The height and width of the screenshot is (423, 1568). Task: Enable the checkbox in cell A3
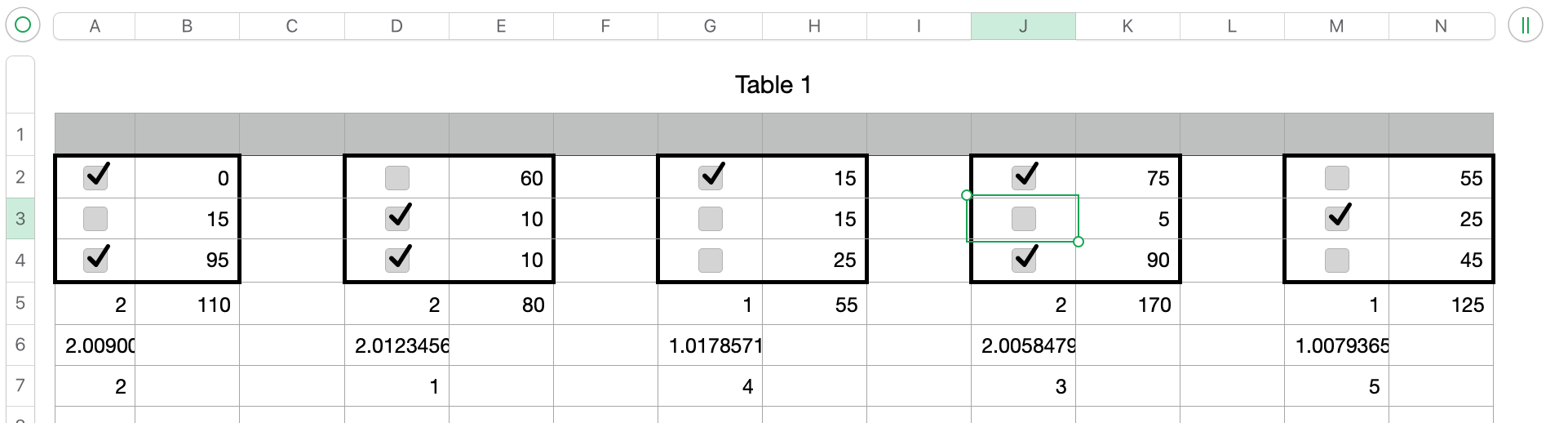pos(95,219)
